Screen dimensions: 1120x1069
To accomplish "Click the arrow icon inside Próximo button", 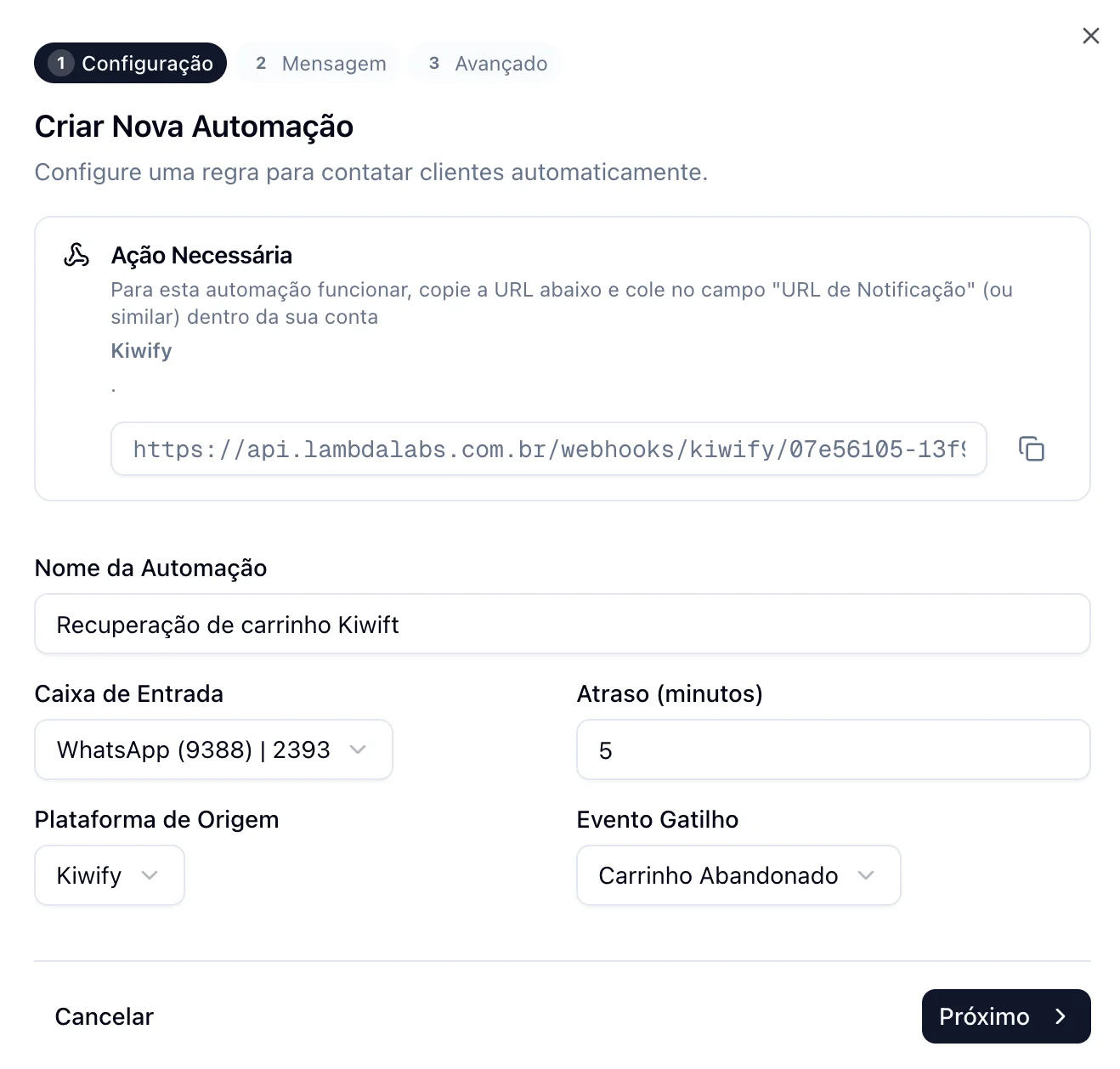I will click(x=1061, y=1016).
